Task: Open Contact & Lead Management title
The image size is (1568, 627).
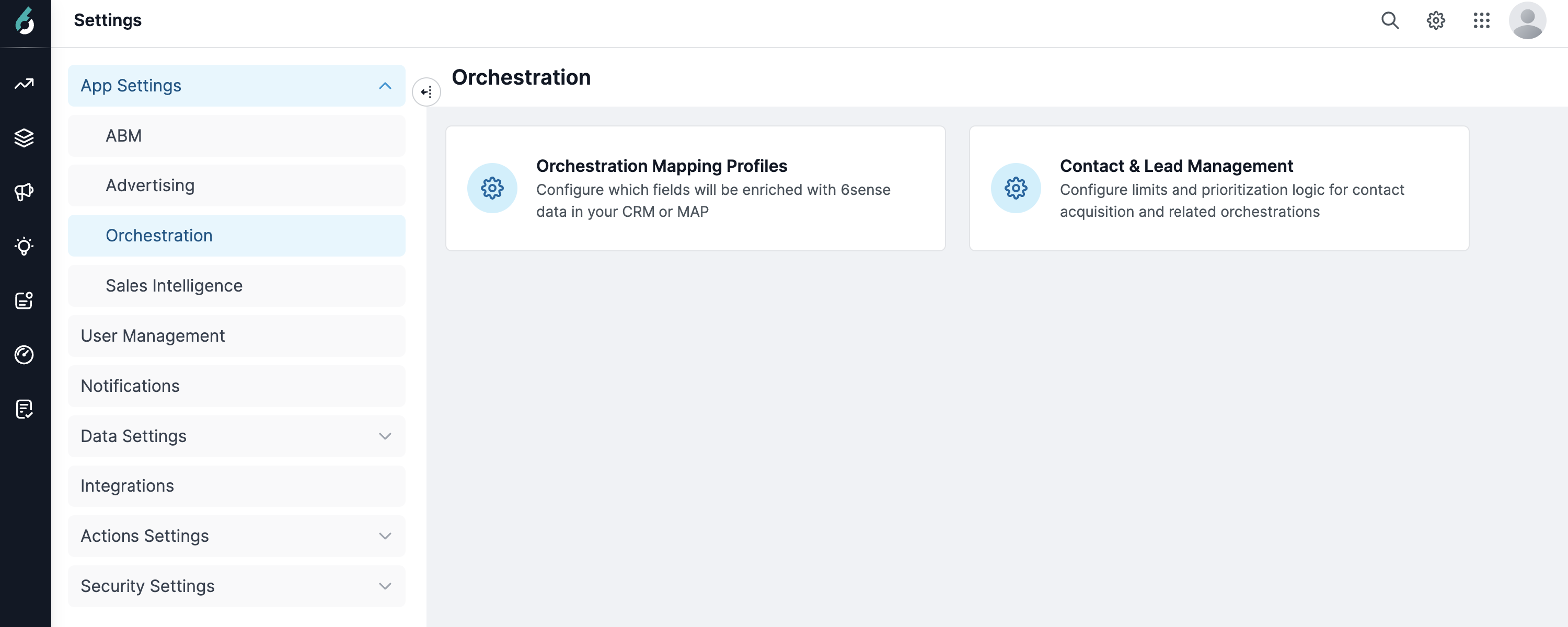Action: 1176,166
